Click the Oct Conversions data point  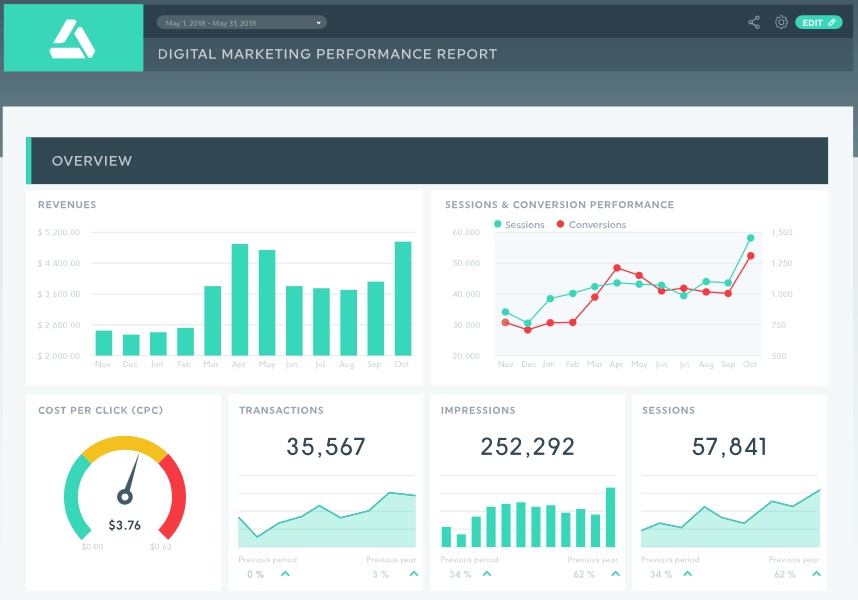coord(751,256)
